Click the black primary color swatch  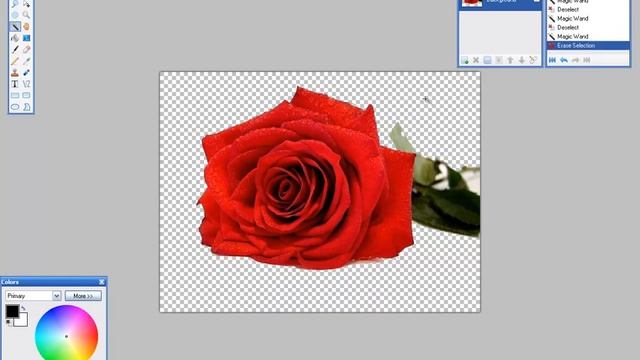tap(12, 311)
